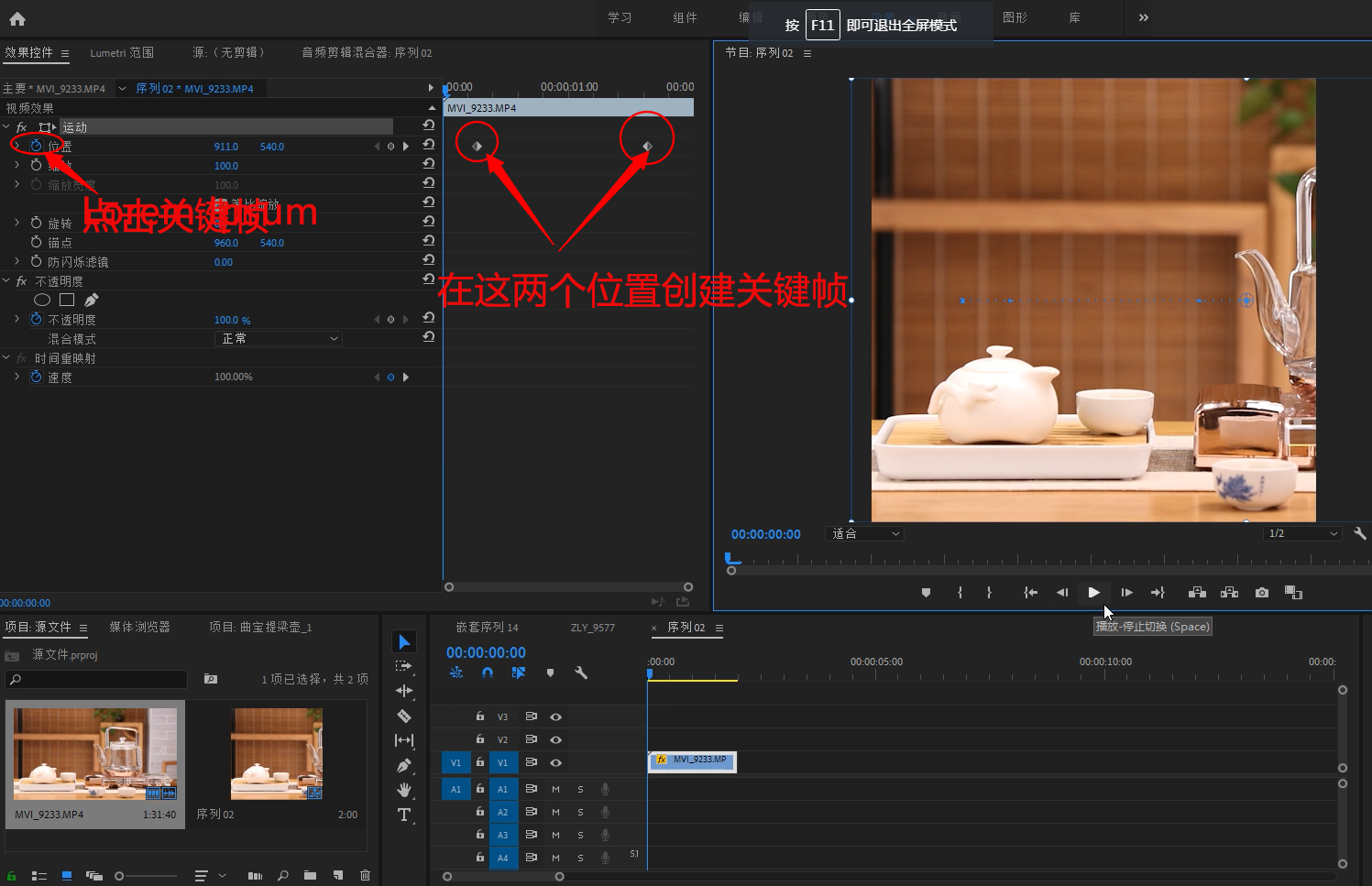
Task: Select the Track Select Forward tool
Action: 404,666
